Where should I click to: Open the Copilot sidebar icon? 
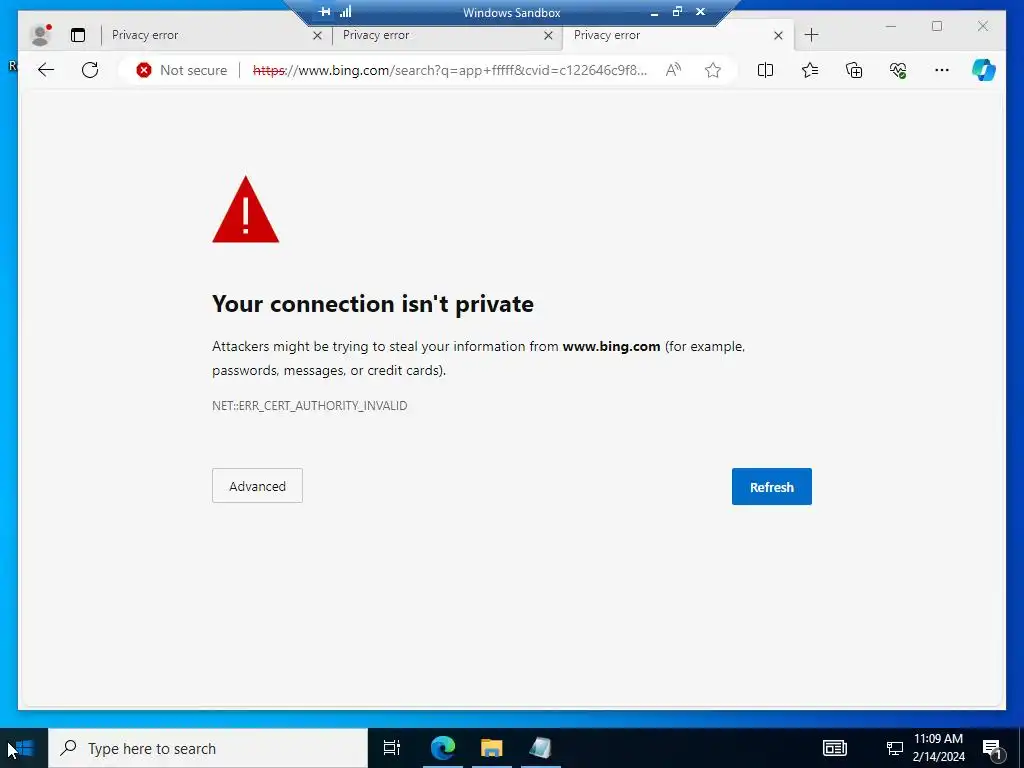984,70
